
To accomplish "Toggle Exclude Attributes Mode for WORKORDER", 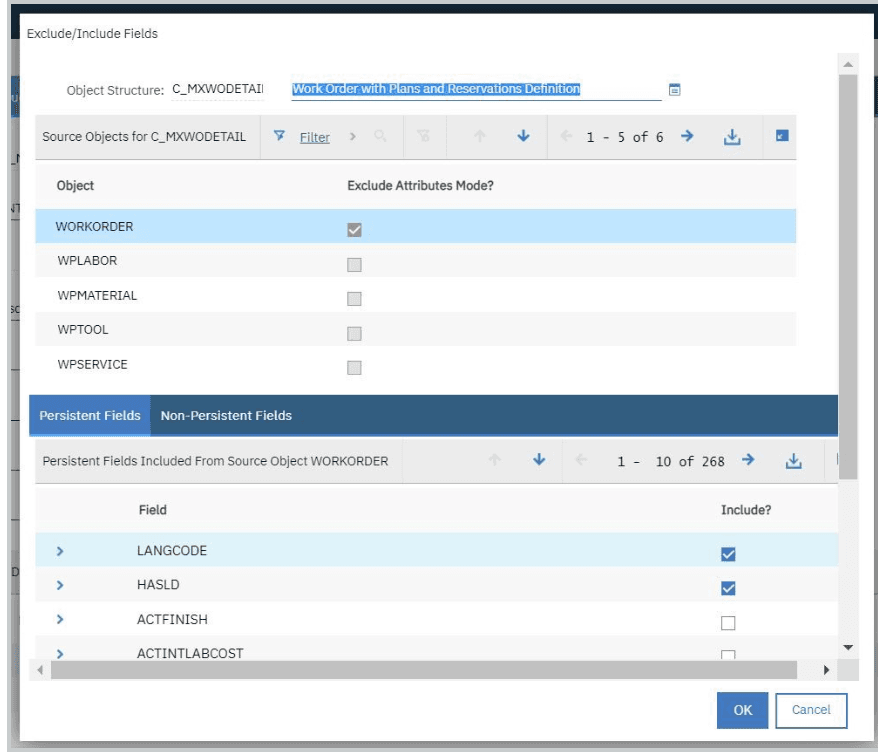I will coord(354,230).
